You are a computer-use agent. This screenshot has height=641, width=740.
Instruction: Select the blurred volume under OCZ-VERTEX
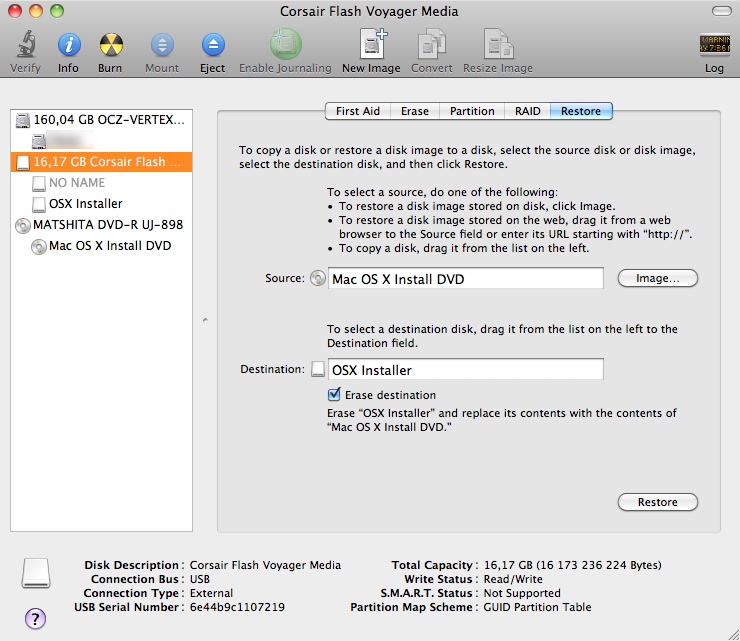coord(101,141)
